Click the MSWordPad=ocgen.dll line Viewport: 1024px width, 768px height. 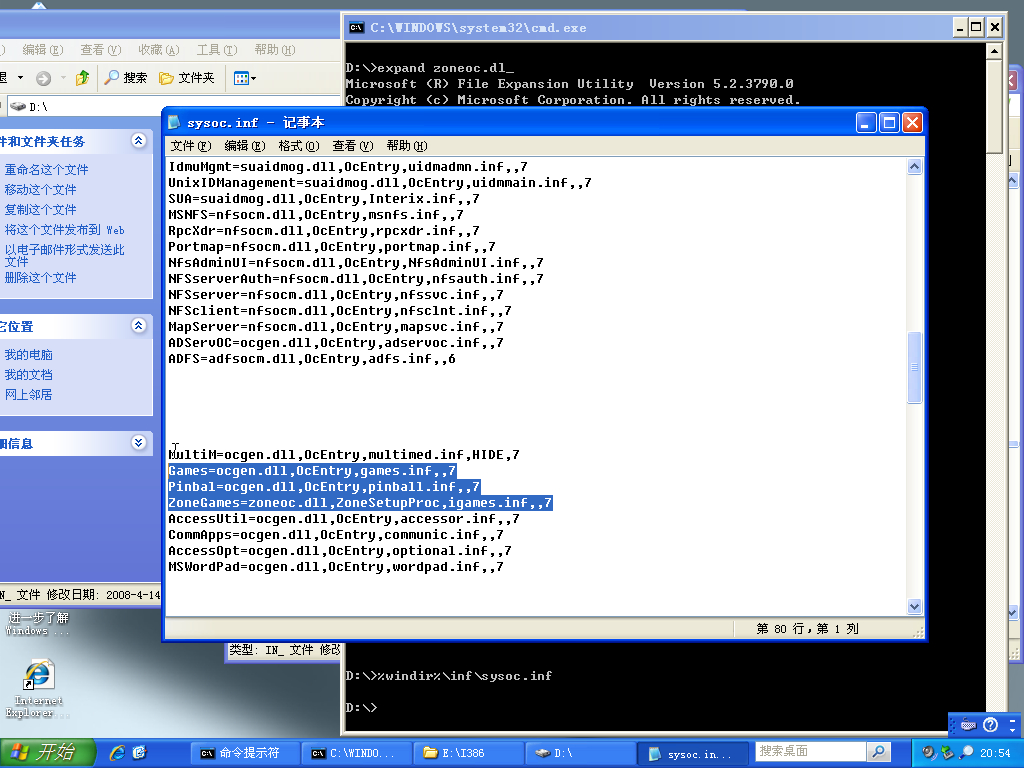(x=336, y=567)
